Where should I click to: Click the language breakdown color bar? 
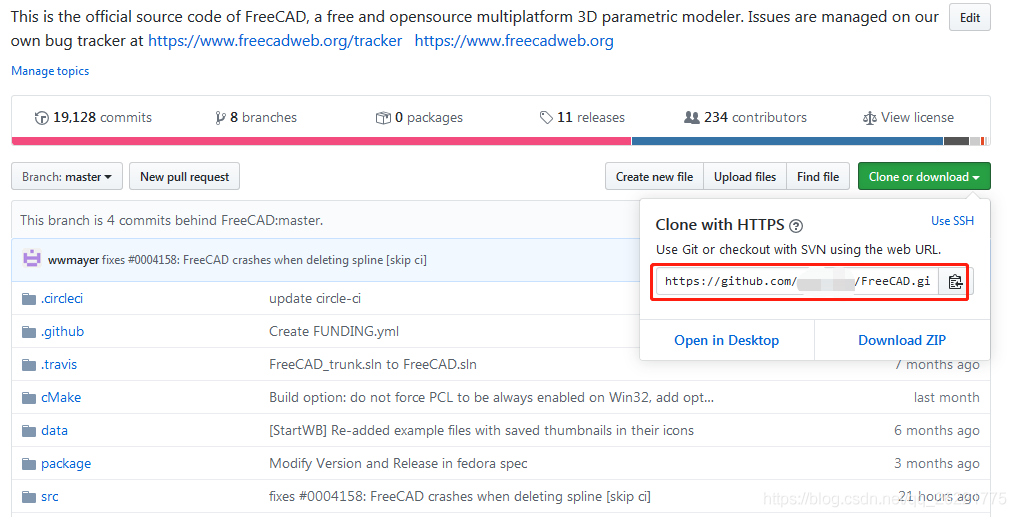pos(500,141)
